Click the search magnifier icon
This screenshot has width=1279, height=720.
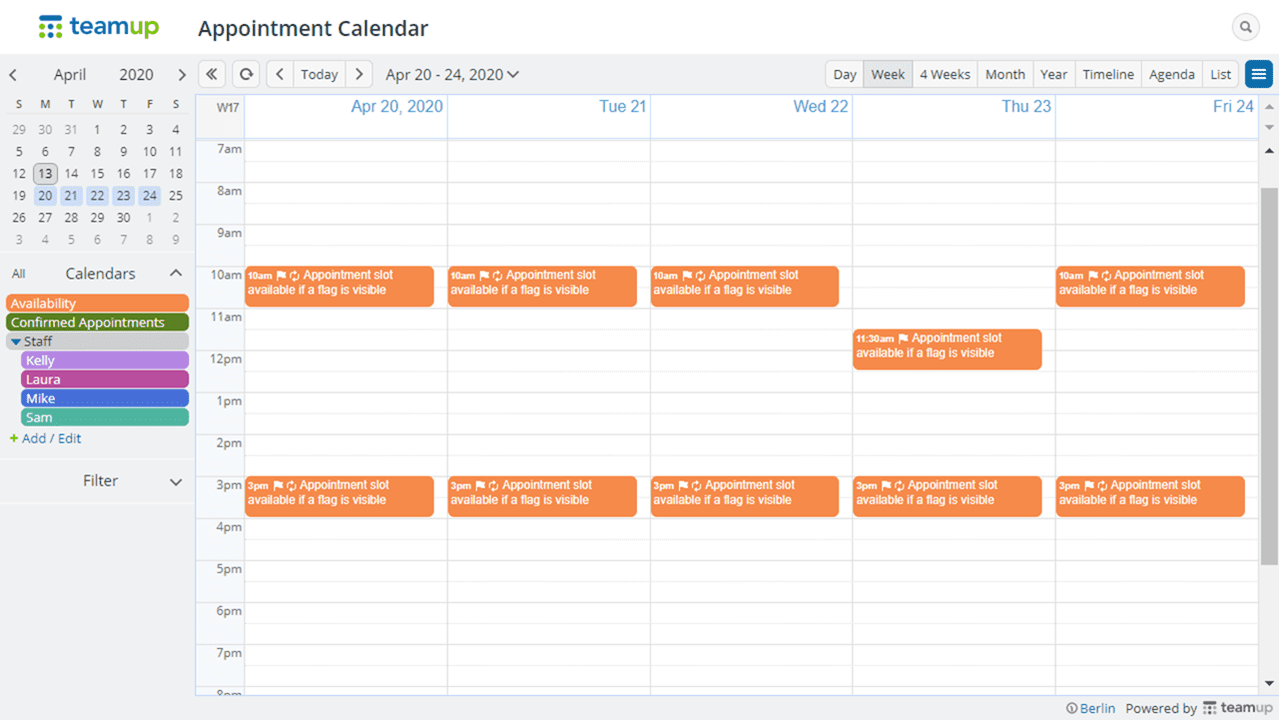pos(1245,28)
